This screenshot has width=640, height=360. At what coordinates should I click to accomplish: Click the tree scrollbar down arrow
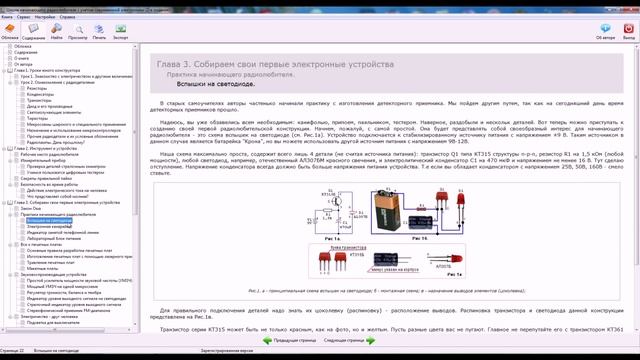pyautogui.click(x=136, y=325)
